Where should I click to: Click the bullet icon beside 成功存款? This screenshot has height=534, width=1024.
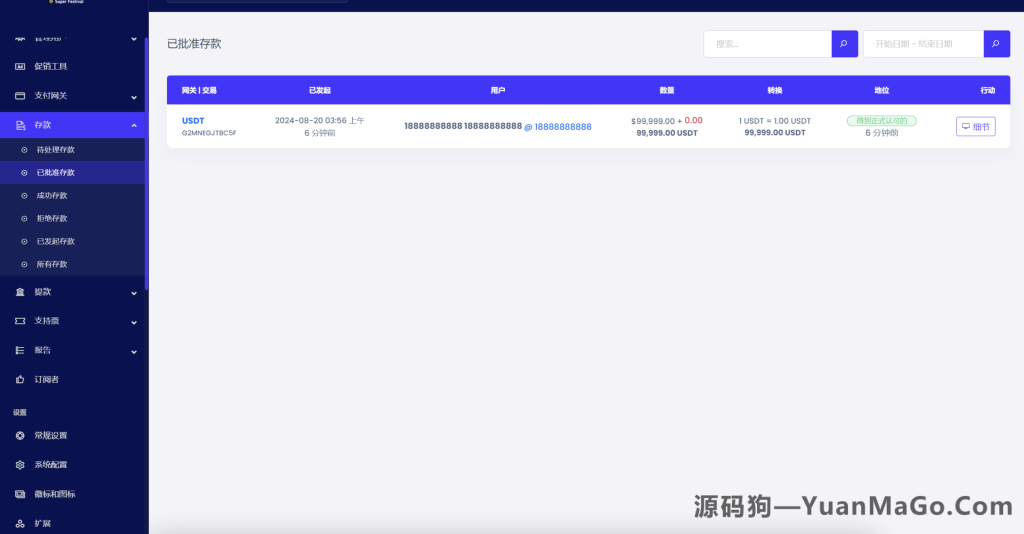pos(24,196)
